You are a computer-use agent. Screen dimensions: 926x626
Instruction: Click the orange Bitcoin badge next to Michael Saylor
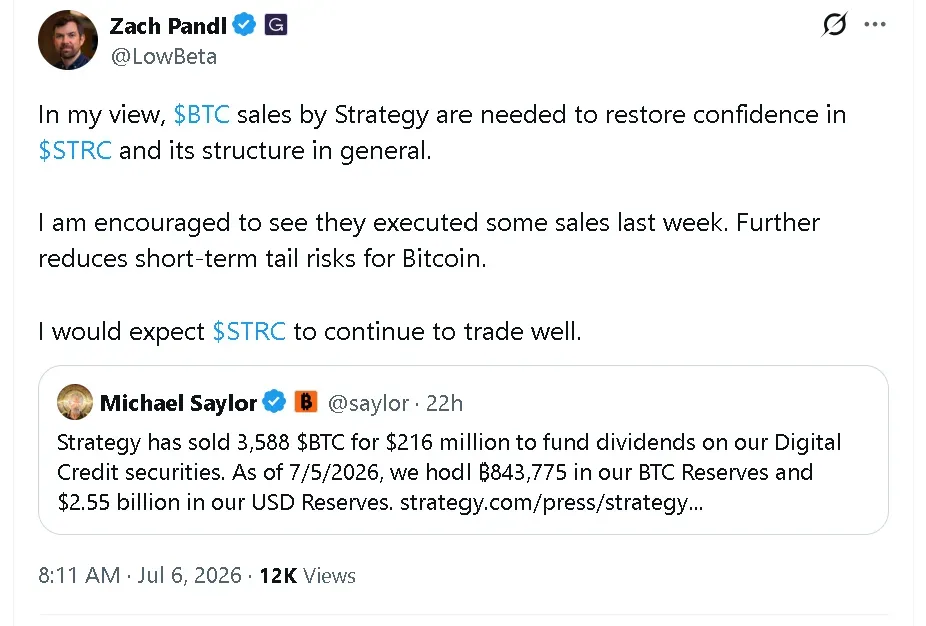[x=306, y=402]
